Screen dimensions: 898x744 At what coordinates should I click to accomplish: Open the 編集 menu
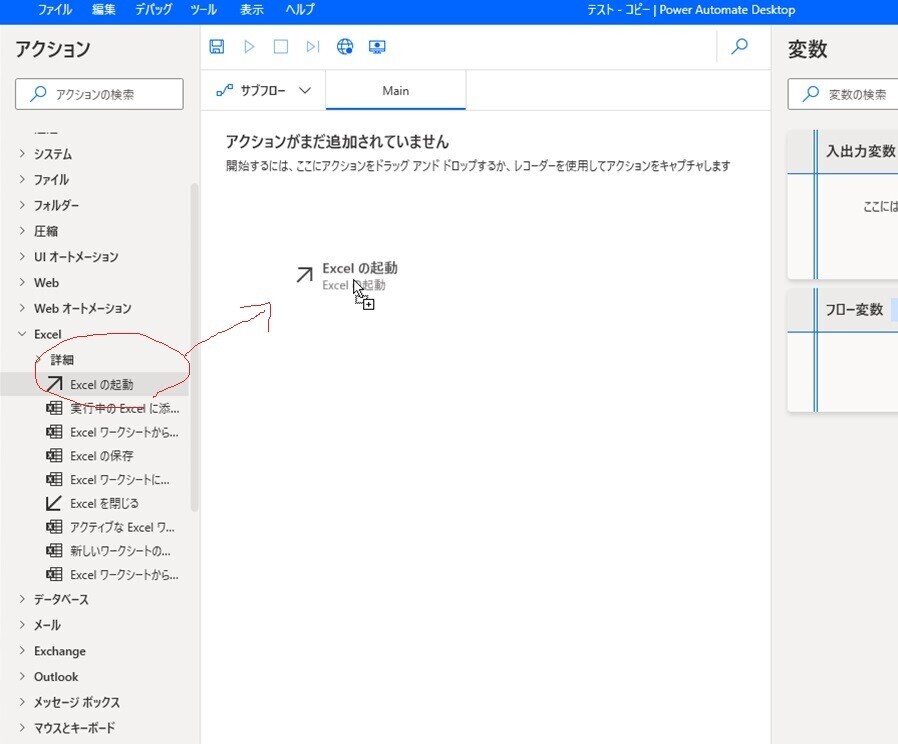[x=104, y=10]
